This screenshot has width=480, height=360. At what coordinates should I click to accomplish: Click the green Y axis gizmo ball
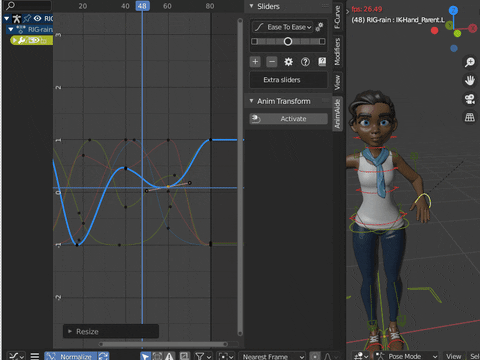coord(450,25)
